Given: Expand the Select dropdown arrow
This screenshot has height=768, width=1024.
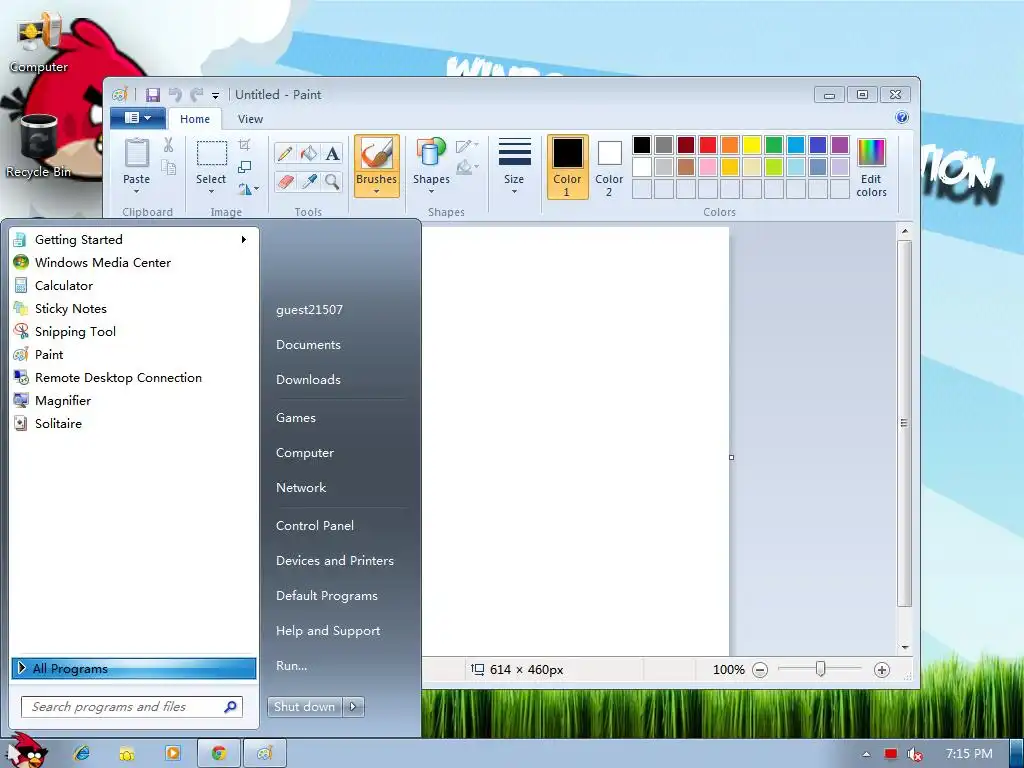Looking at the screenshot, I should click(x=211, y=192).
